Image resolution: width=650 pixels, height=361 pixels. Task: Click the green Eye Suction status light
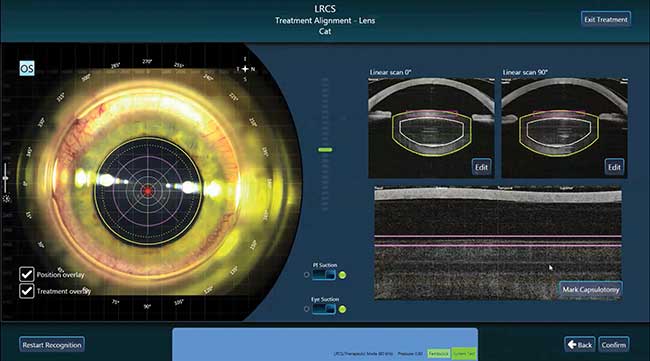(342, 309)
